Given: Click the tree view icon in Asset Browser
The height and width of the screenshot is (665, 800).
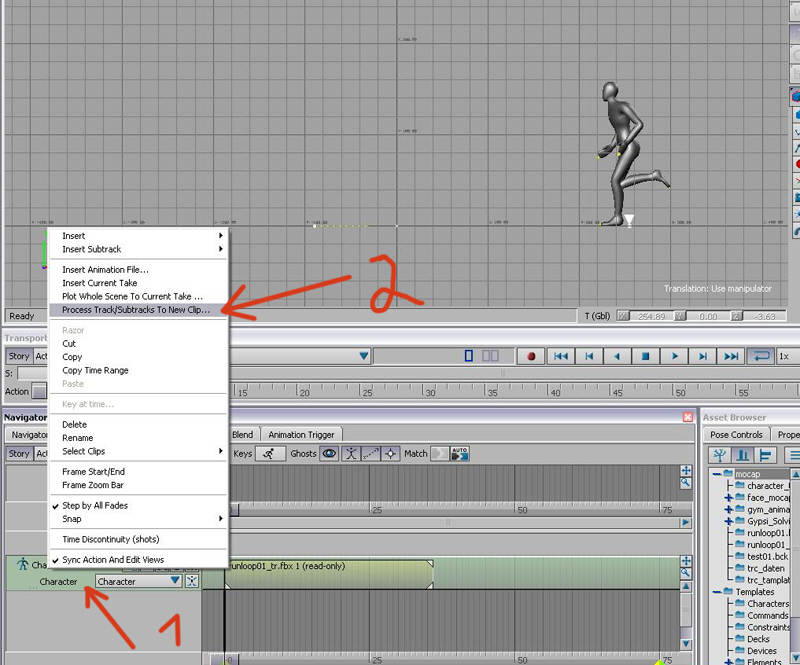Looking at the screenshot, I should click(720, 455).
